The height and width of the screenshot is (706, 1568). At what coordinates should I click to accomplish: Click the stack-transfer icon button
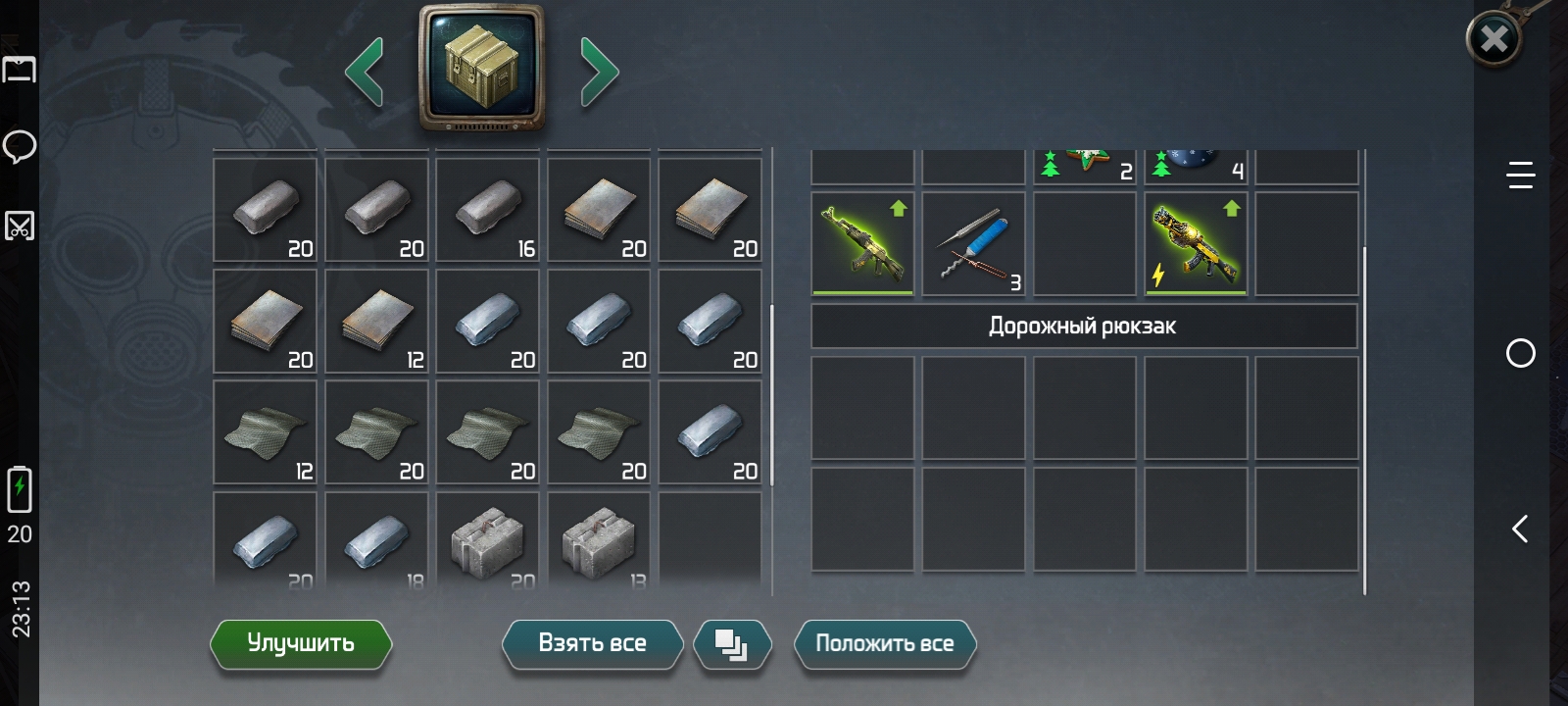click(x=732, y=644)
